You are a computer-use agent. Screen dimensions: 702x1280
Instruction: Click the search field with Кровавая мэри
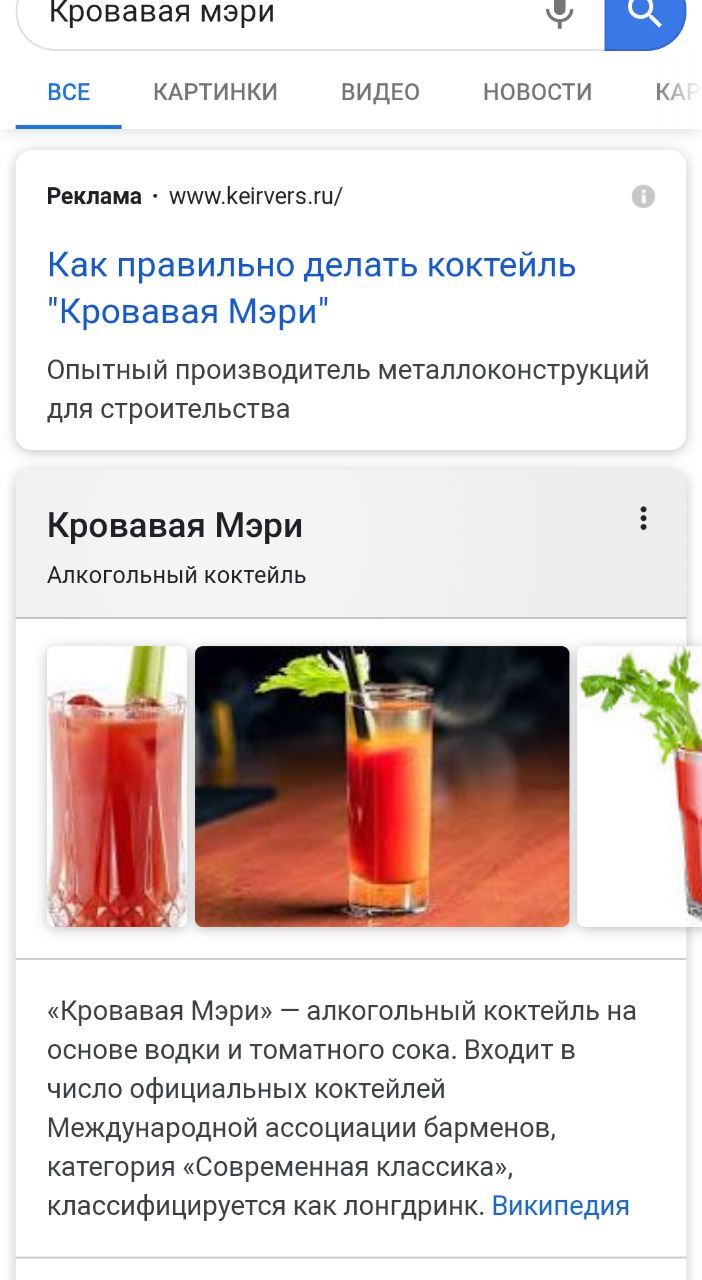[x=290, y=16]
